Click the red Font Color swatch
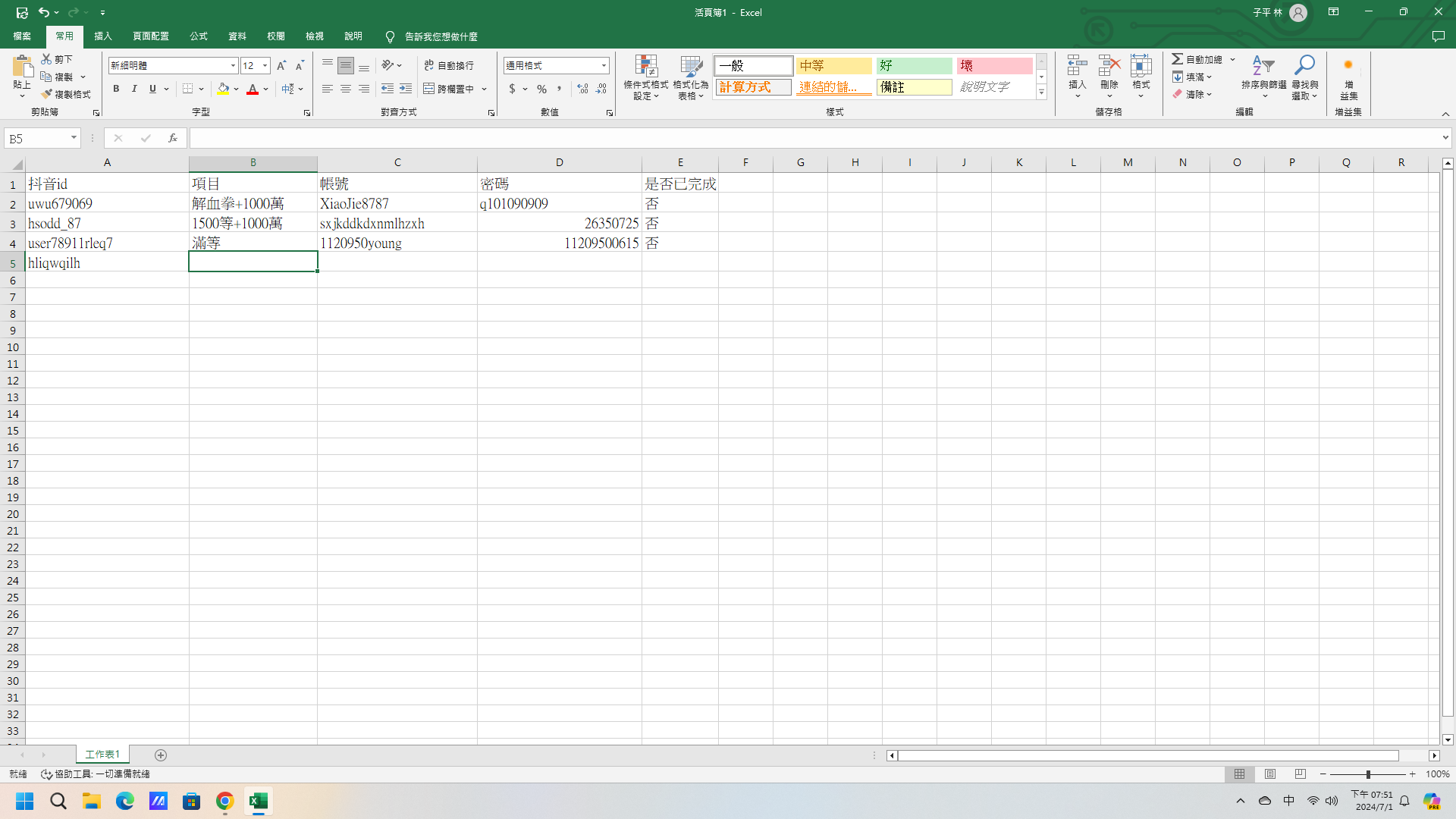 (253, 89)
